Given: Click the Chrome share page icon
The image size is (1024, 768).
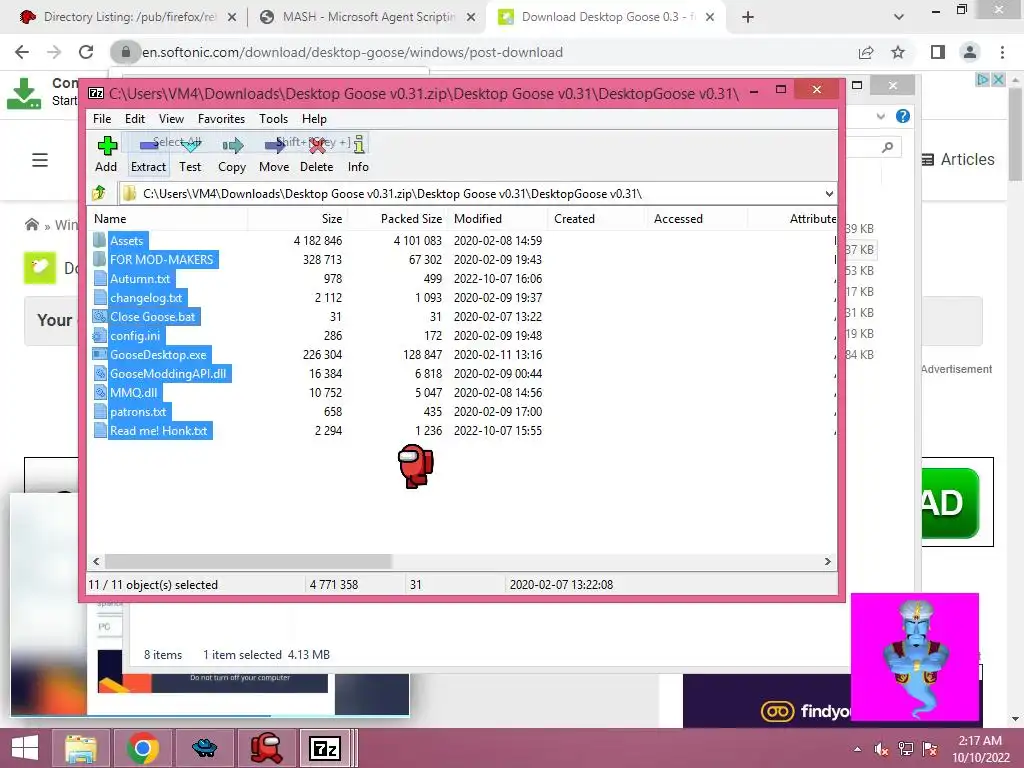Looking at the screenshot, I should [x=866, y=52].
